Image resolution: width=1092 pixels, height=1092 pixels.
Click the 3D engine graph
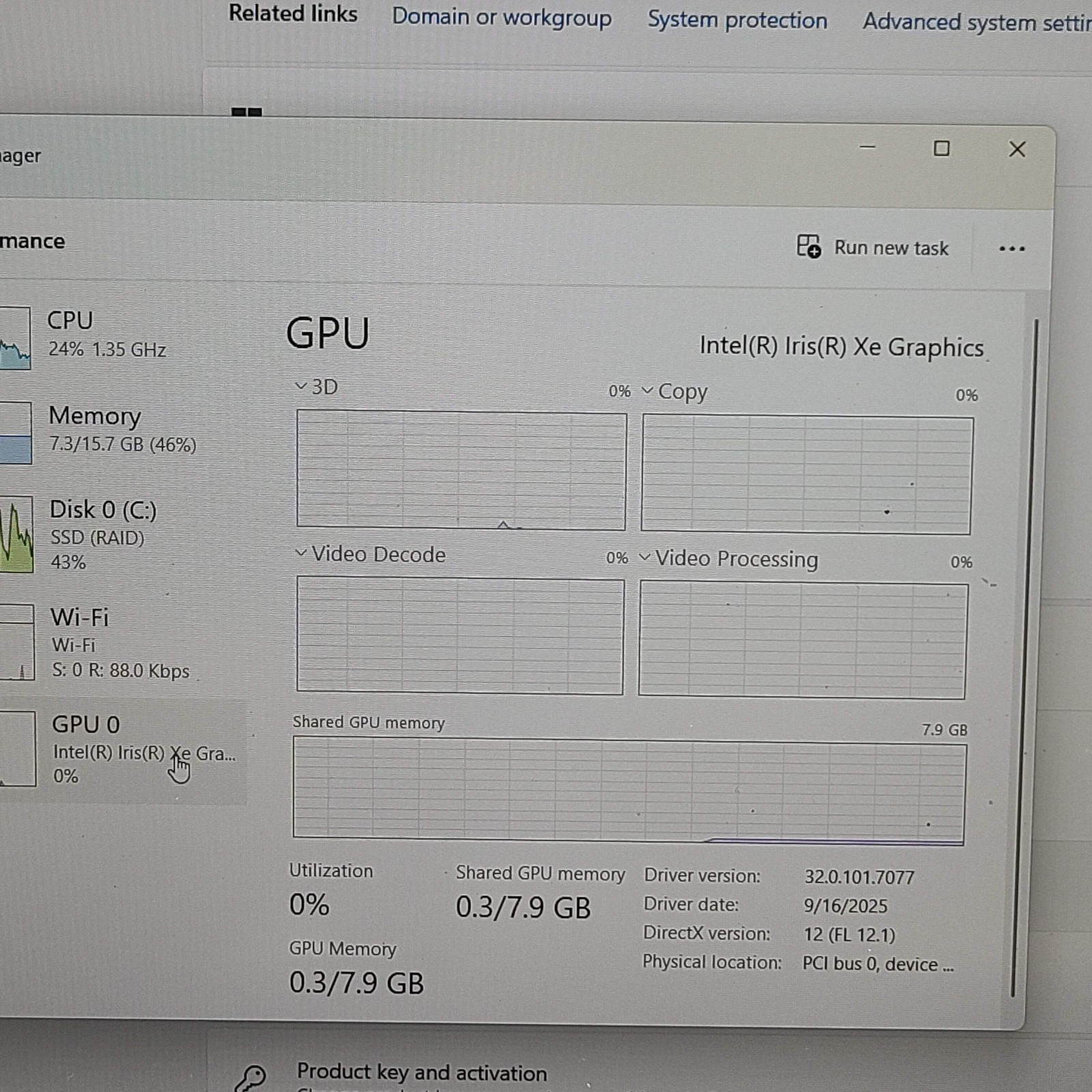pos(461,470)
